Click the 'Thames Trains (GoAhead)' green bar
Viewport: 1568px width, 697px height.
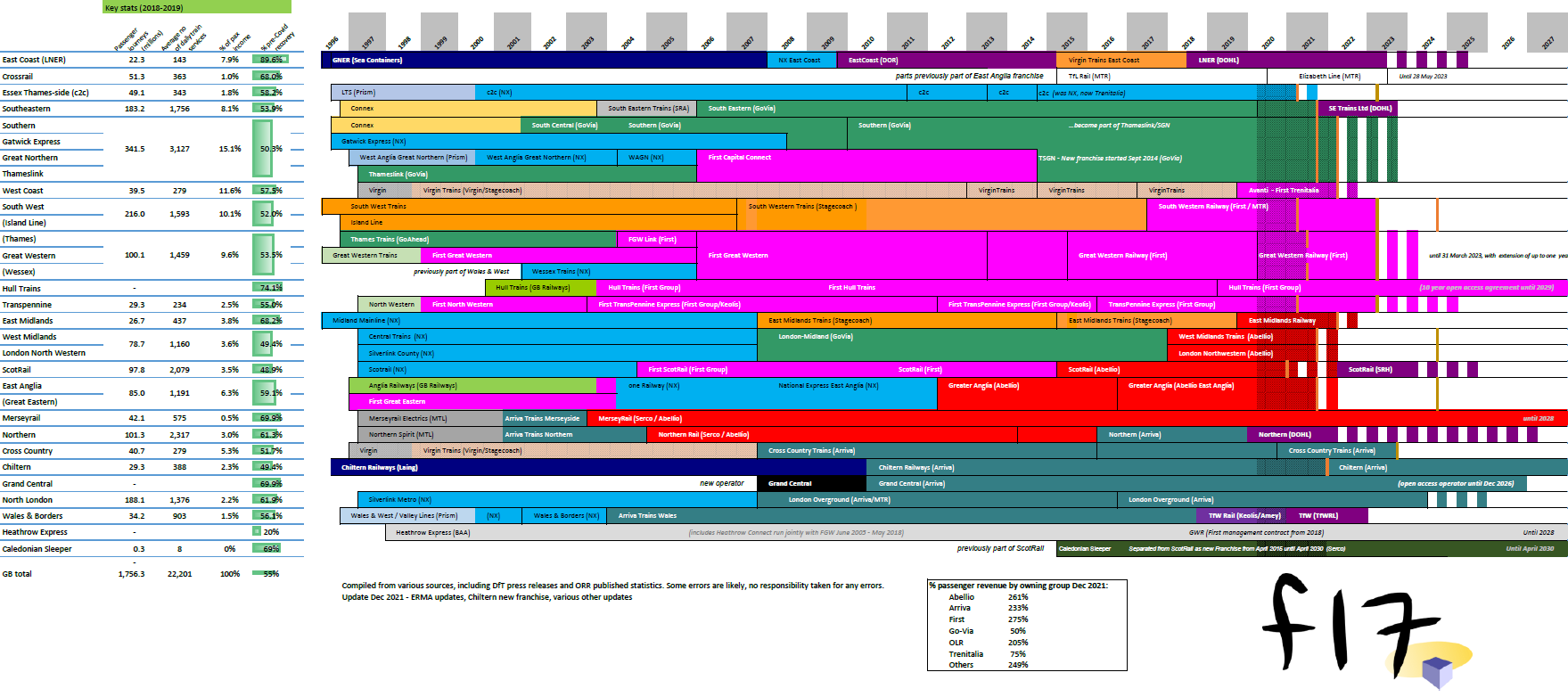[x=478, y=240]
